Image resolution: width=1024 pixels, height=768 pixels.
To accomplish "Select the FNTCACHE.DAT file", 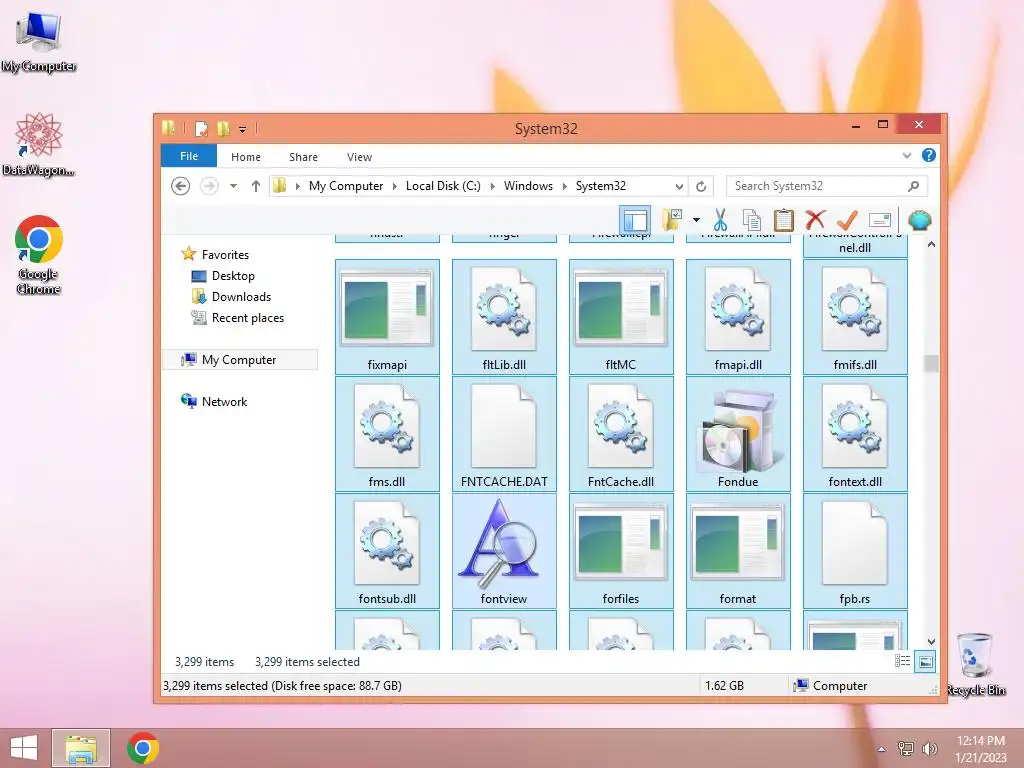I will pos(504,434).
